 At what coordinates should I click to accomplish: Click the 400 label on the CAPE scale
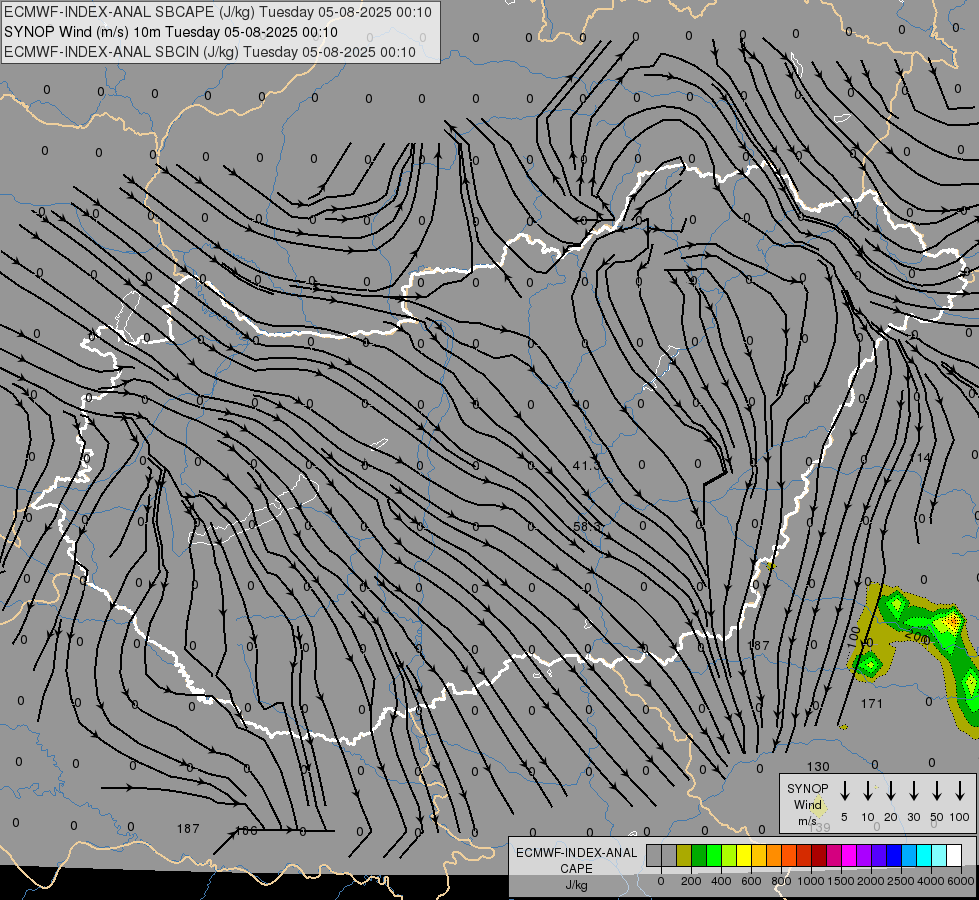point(721,881)
